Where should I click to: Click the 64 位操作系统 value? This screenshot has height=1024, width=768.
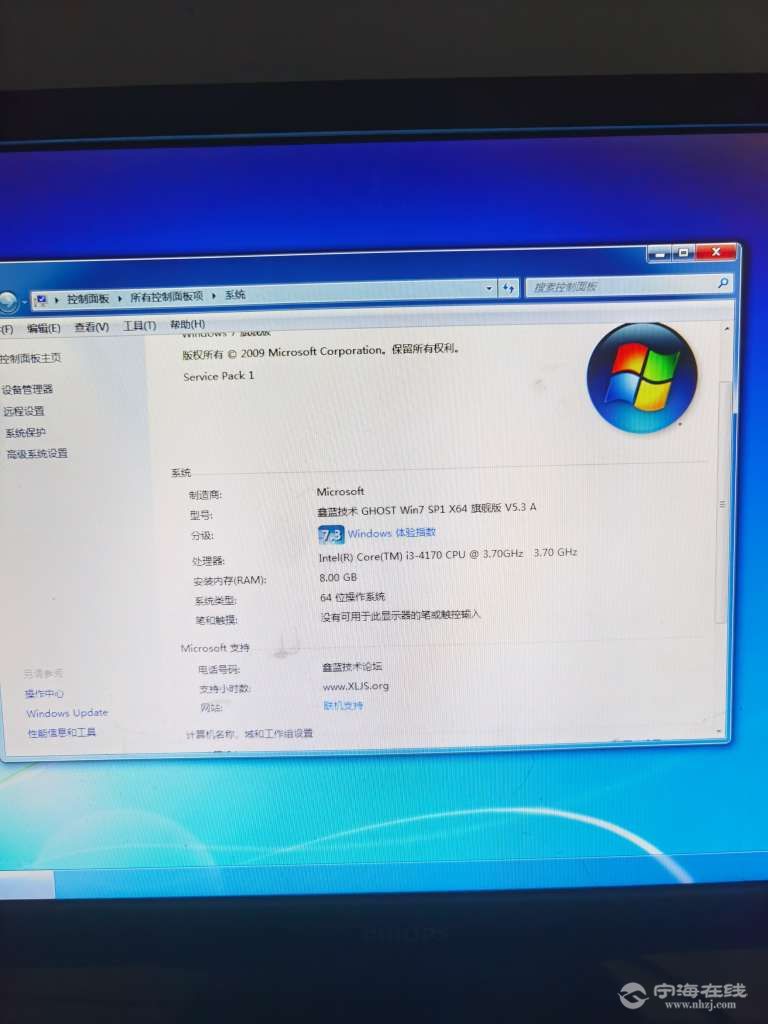pyautogui.click(x=353, y=597)
